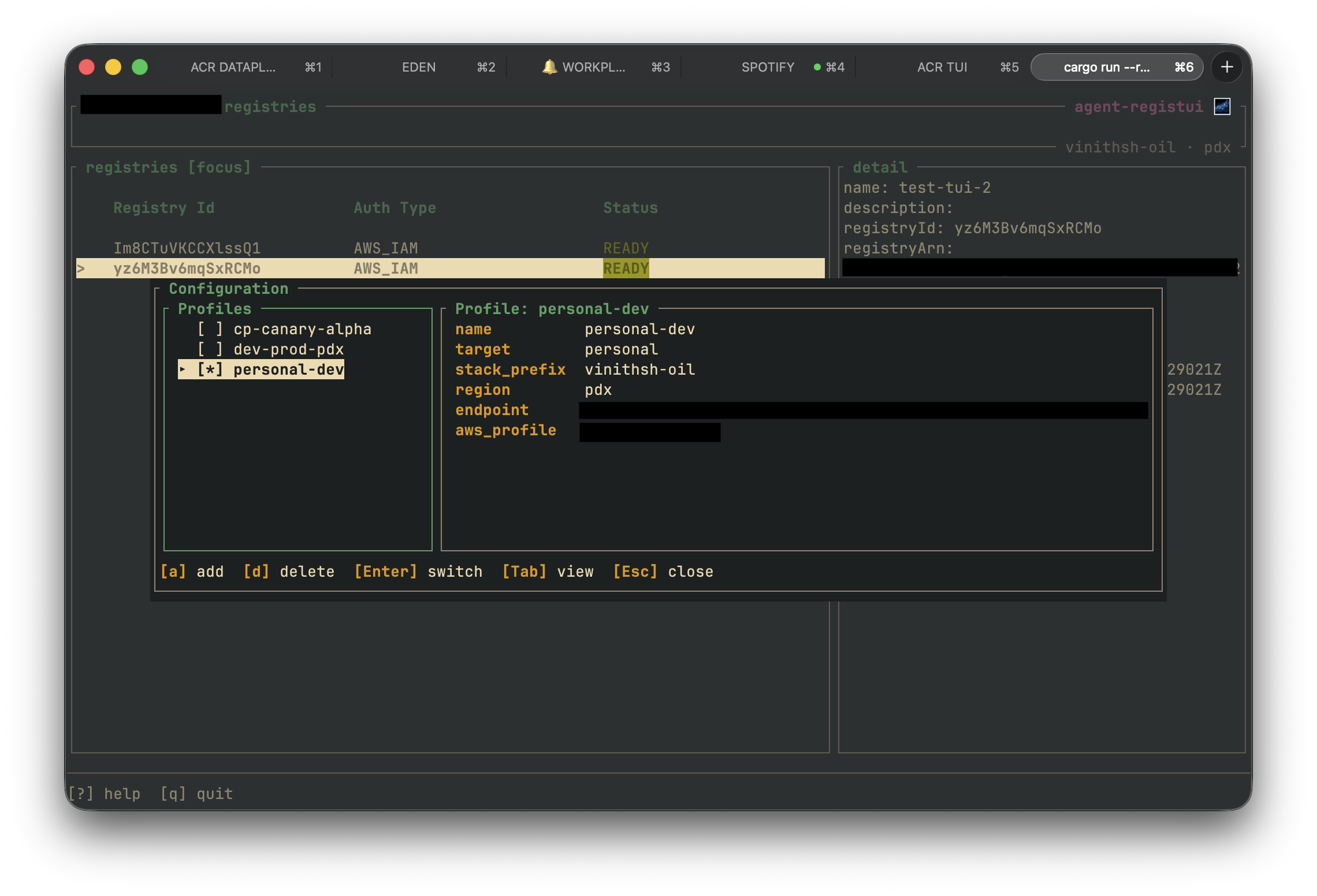Click the registryId detail line

pos(973,228)
